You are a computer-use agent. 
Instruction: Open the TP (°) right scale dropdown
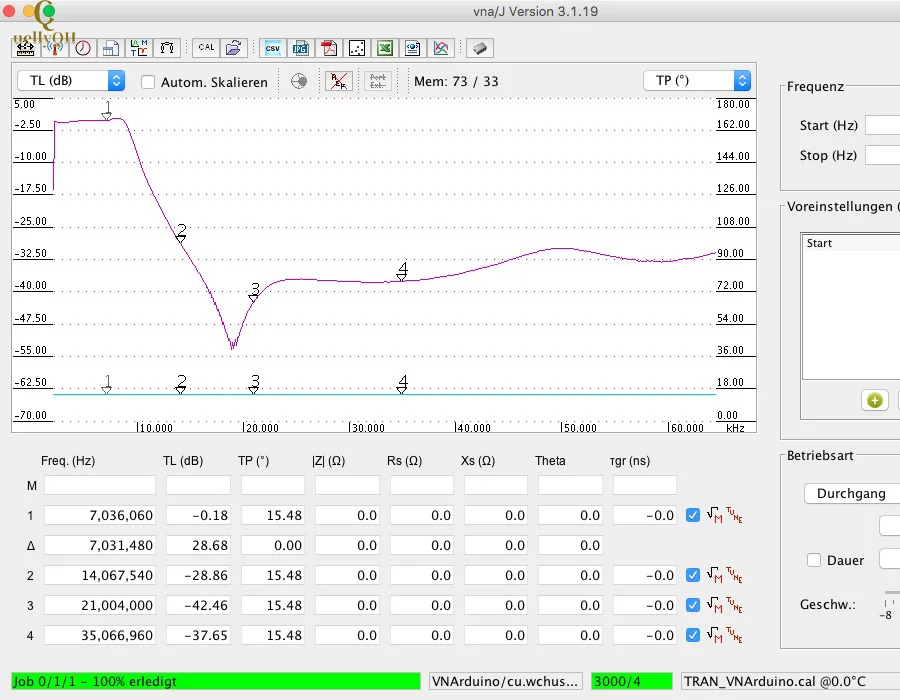(x=697, y=81)
